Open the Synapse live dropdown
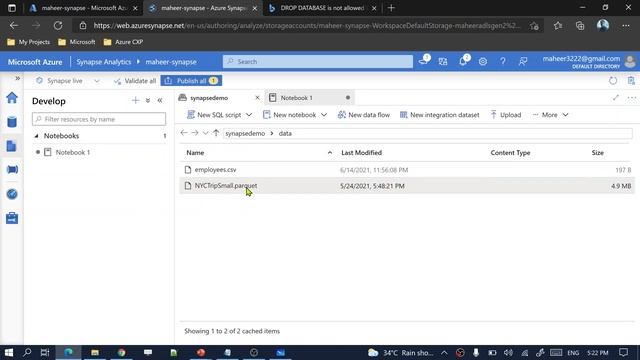Viewport: 640px width, 360px height. coord(67,81)
